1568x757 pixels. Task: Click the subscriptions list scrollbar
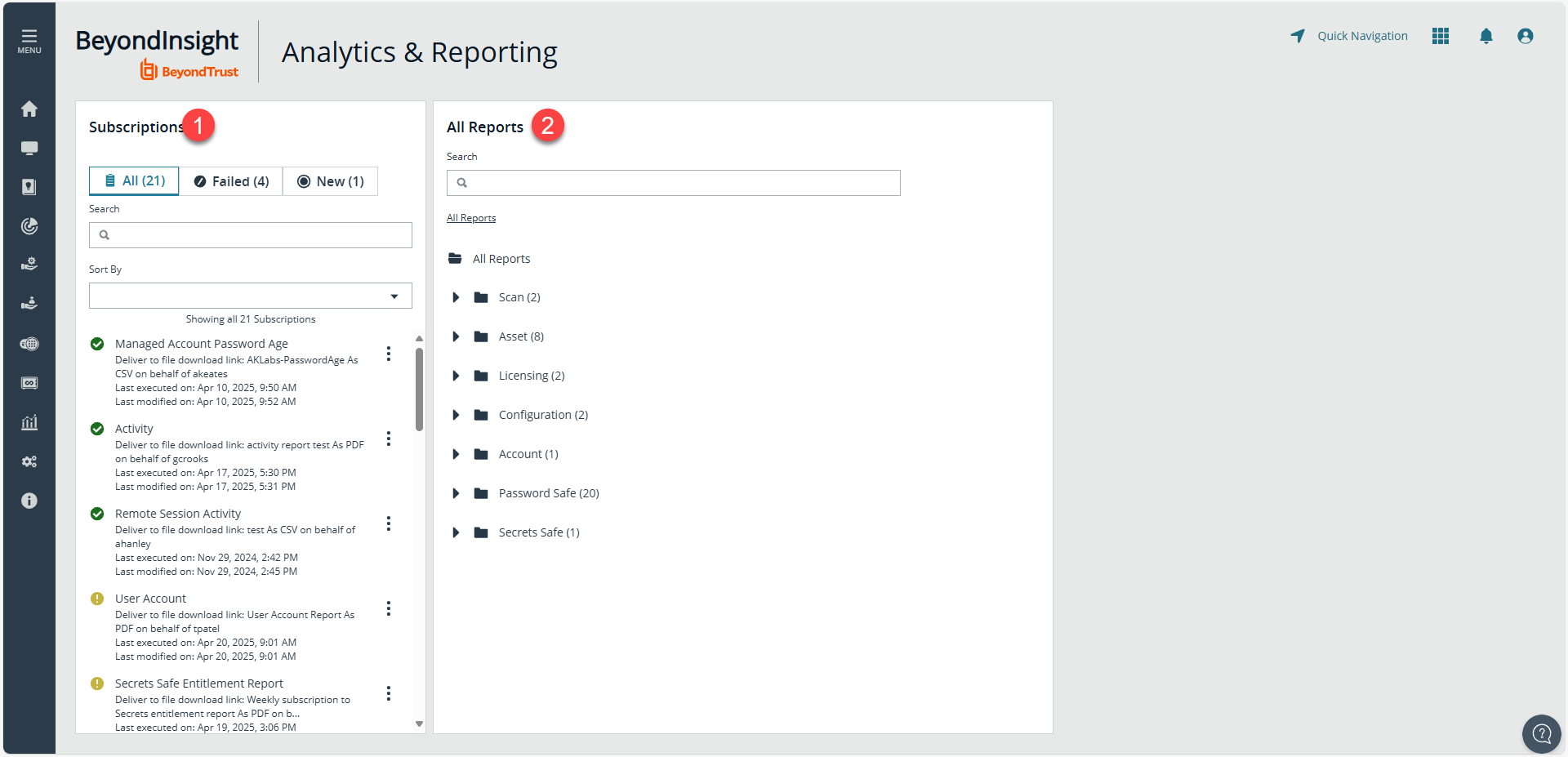[419, 390]
